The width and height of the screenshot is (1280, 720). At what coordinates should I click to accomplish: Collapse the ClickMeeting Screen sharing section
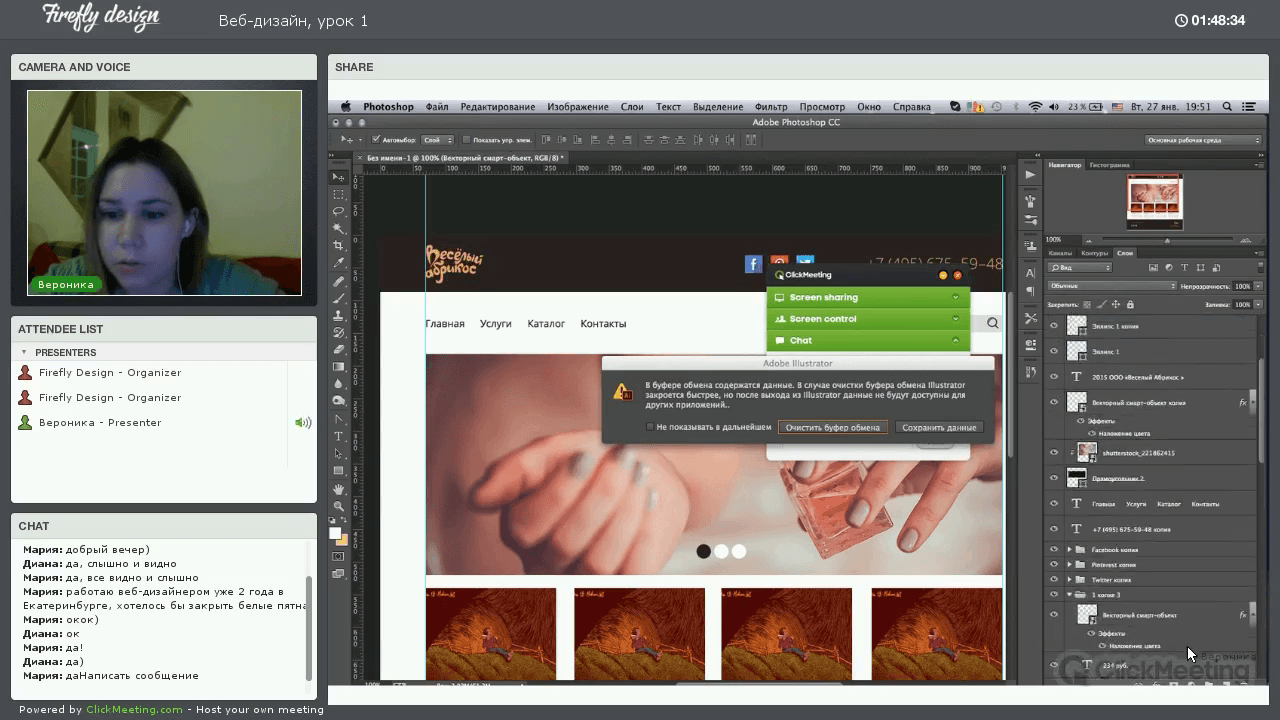point(955,297)
